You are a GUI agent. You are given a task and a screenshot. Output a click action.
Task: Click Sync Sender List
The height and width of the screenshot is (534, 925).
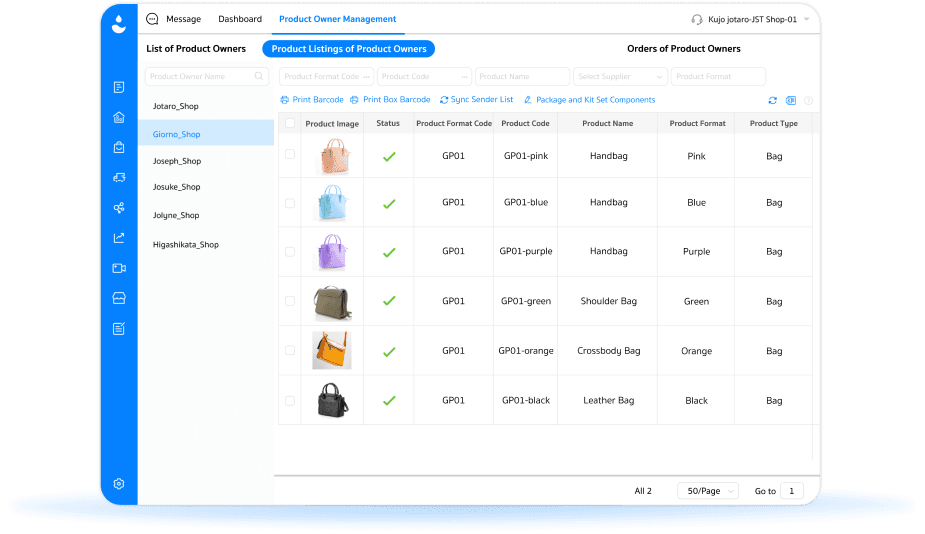click(x=476, y=100)
